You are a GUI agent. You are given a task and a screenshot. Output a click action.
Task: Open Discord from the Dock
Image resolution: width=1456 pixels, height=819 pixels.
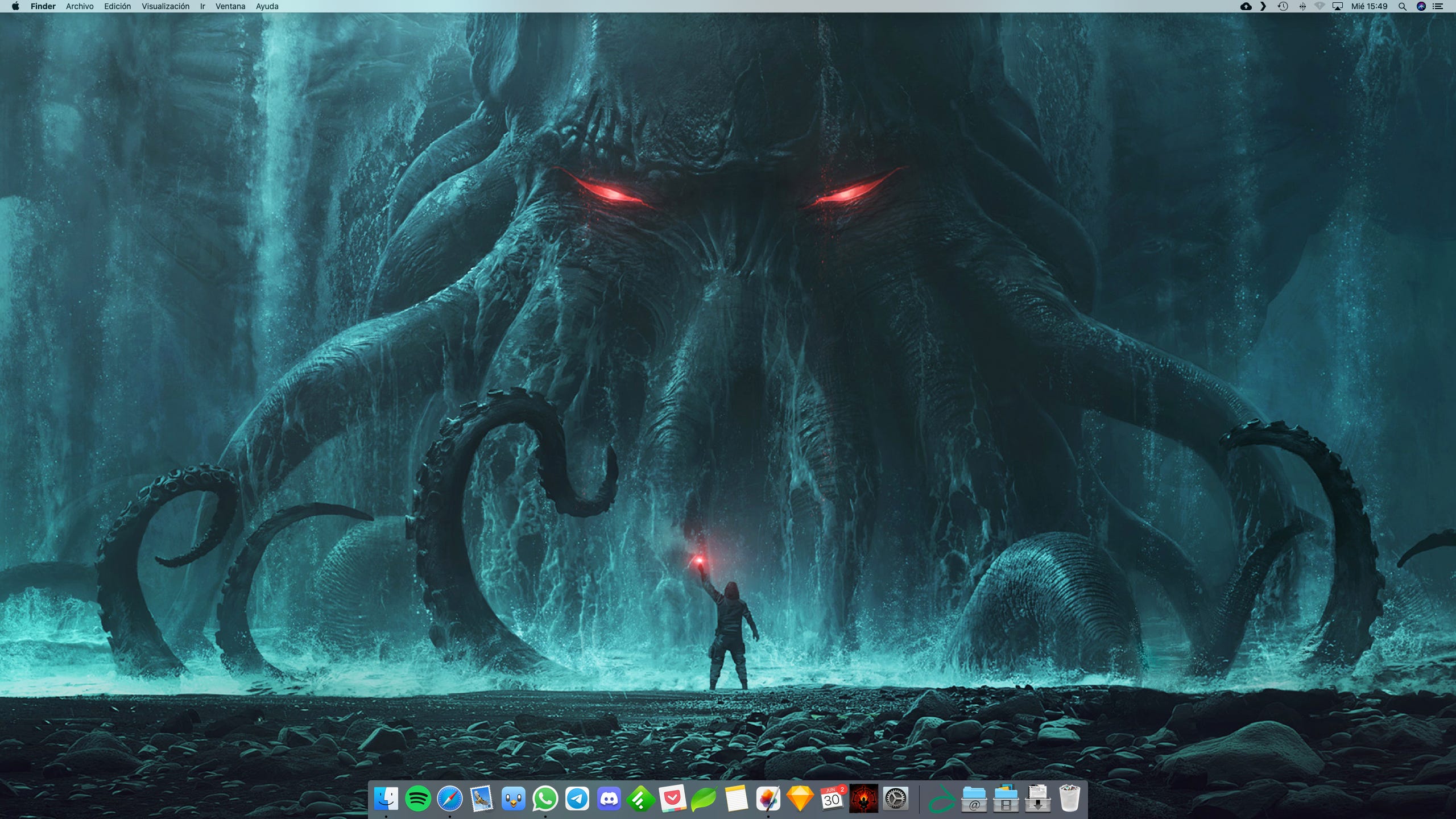pos(609,799)
